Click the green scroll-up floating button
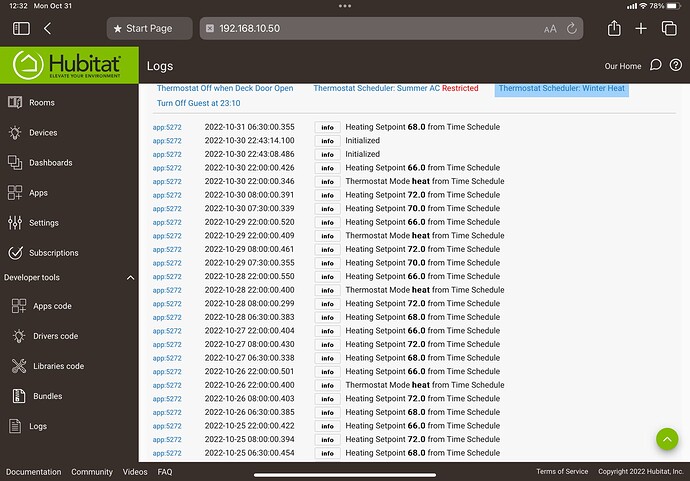The image size is (690, 481). pyautogui.click(x=667, y=438)
